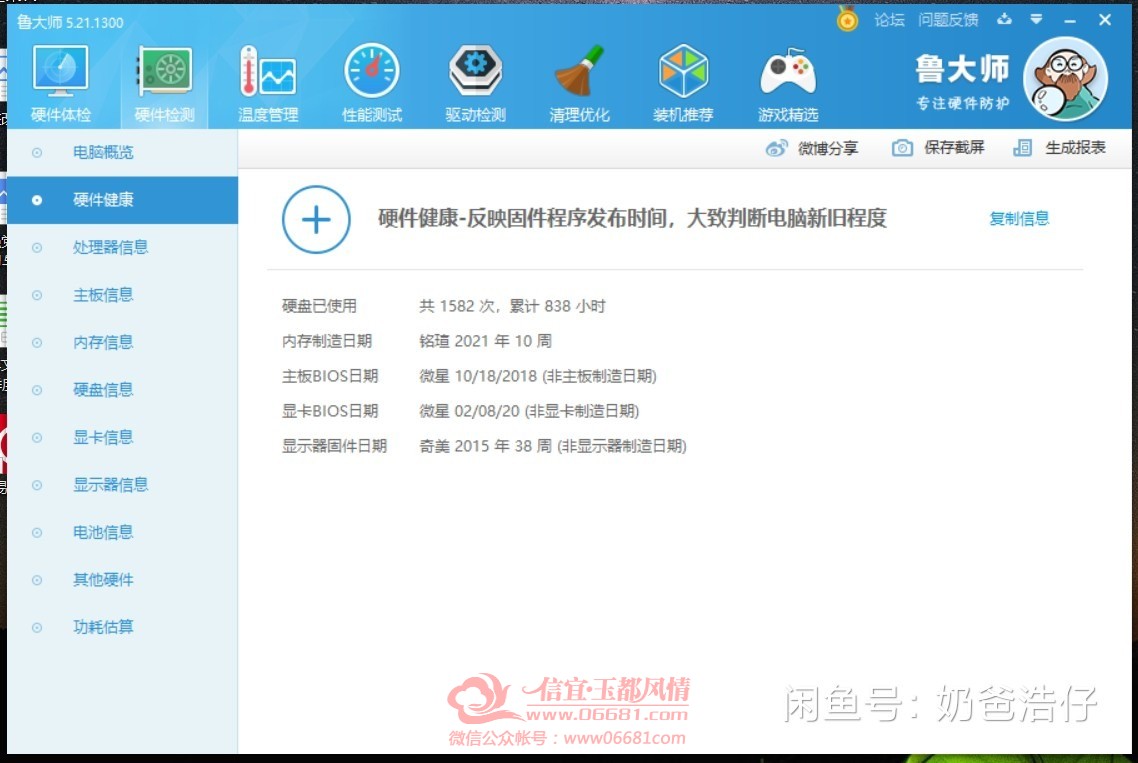Open the 问题反馈 feedback link
The height and width of the screenshot is (763, 1138).
point(948,20)
